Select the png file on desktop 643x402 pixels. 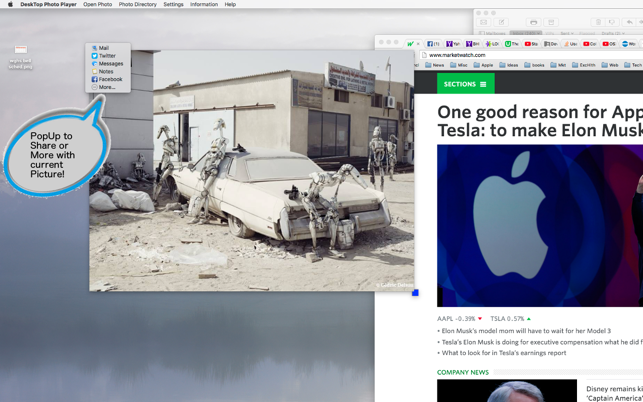pyautogui.click(x=20, y=51)
